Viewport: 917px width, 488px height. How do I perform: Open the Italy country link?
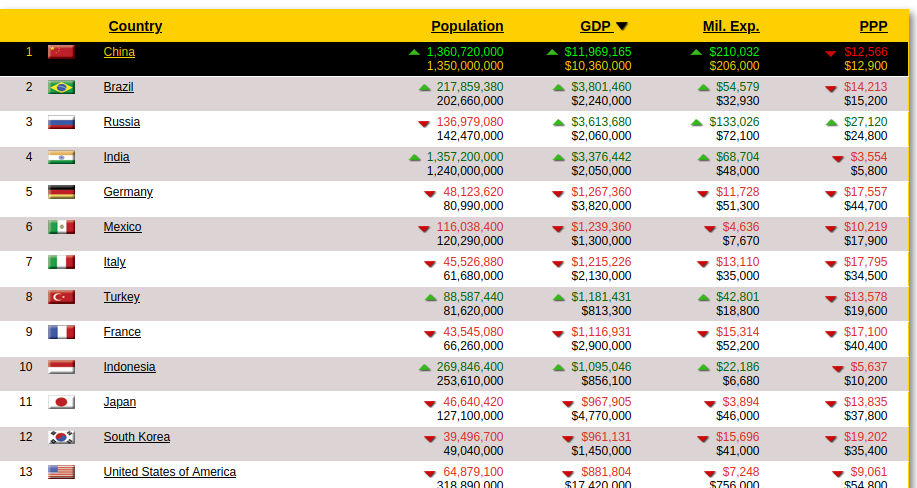pyautogui.click(x=114, y=262)
